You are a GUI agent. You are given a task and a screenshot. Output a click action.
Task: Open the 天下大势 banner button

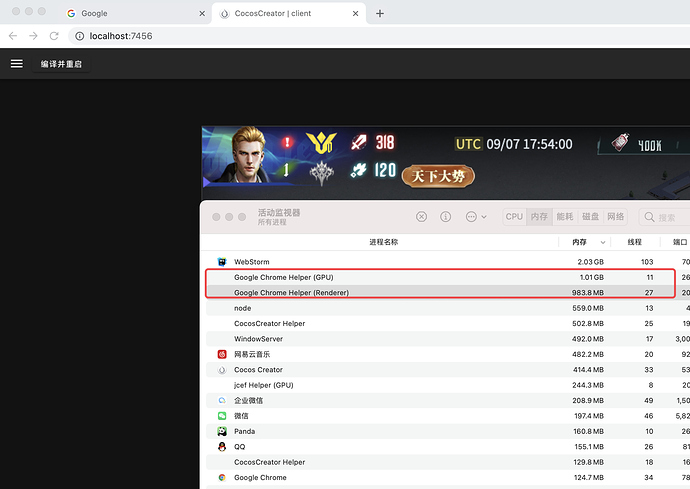[x=438, y=176]
